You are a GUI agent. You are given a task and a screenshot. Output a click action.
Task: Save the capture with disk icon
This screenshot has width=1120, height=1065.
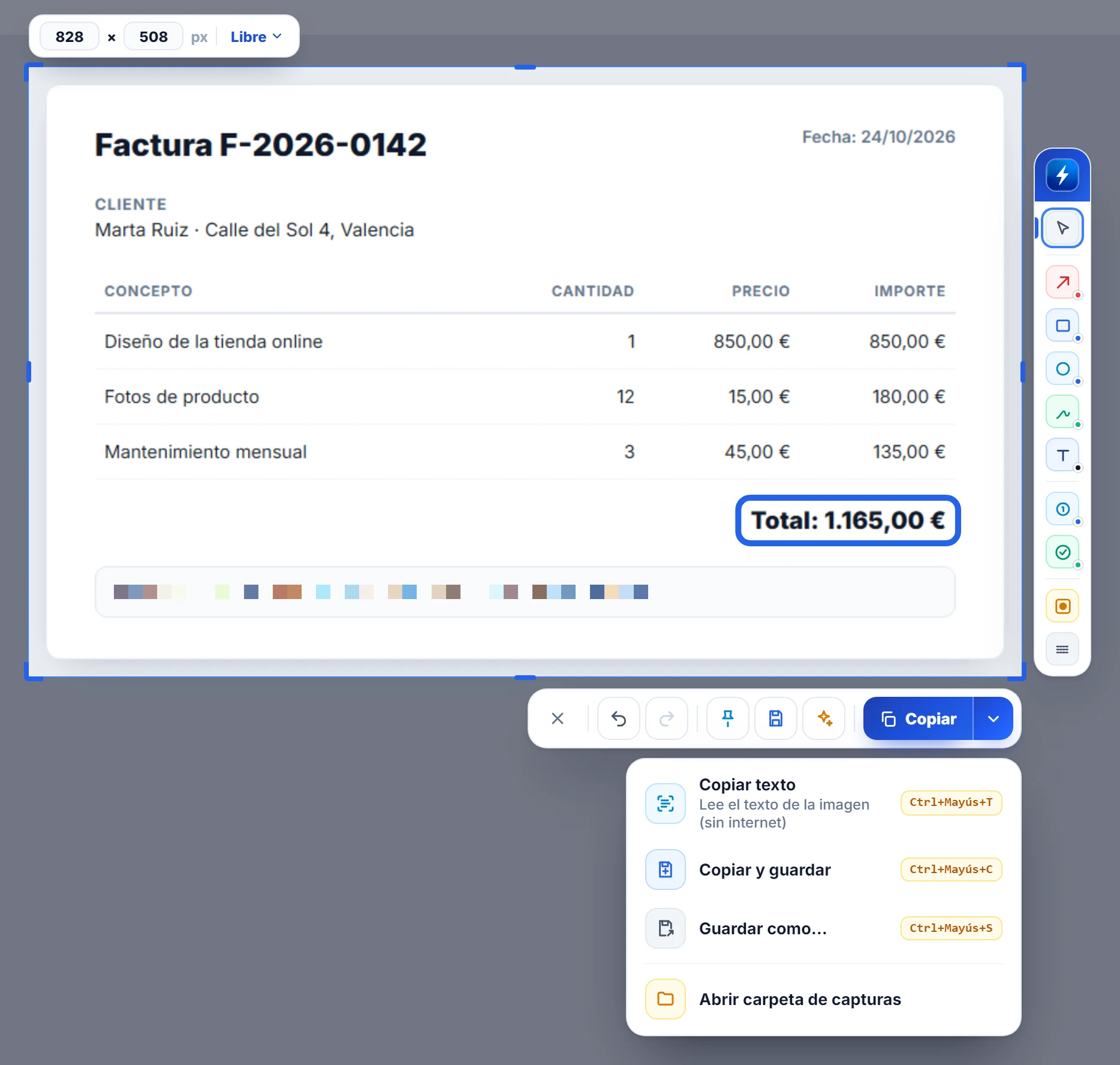pyautogui.click(x=776, y=718)
